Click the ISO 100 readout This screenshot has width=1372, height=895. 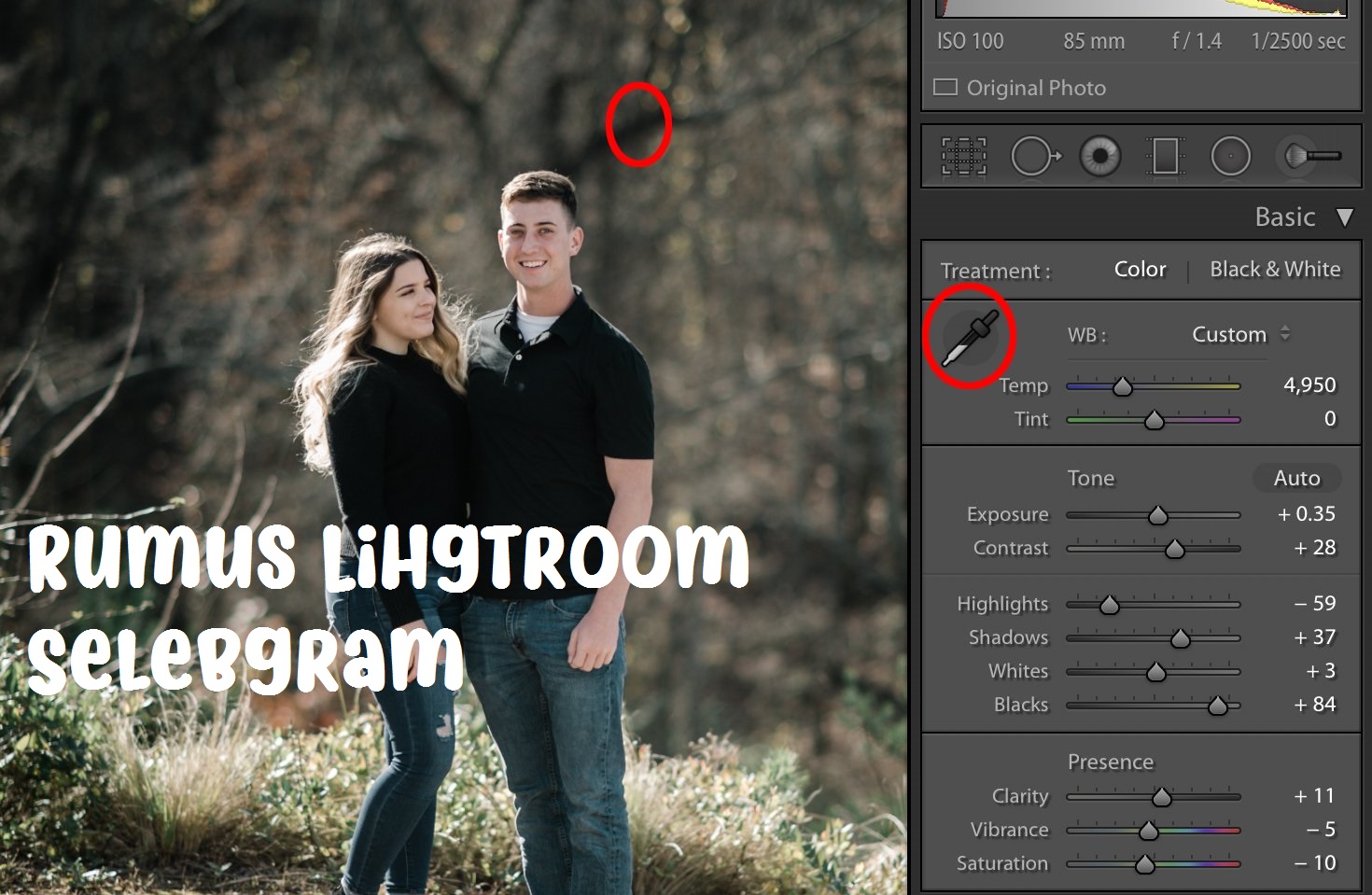tap(970, 41)
